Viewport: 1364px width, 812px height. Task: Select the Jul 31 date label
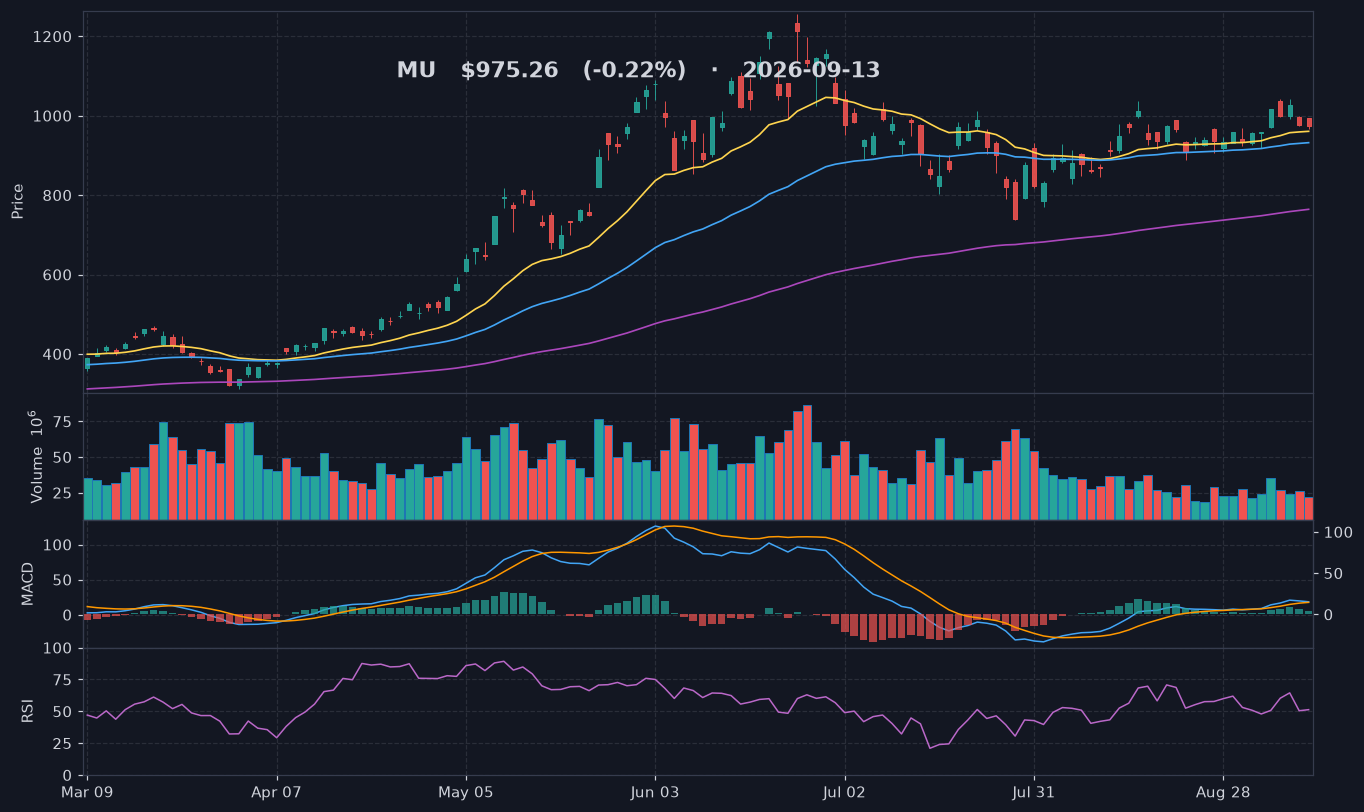[x=1034, y=793]
